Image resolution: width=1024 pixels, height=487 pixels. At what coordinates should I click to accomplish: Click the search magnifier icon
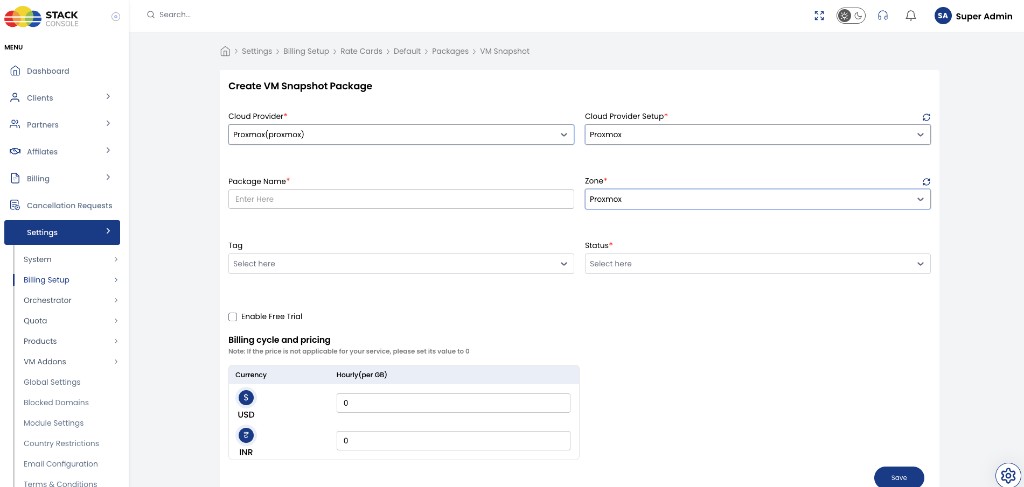click(151, 14)
